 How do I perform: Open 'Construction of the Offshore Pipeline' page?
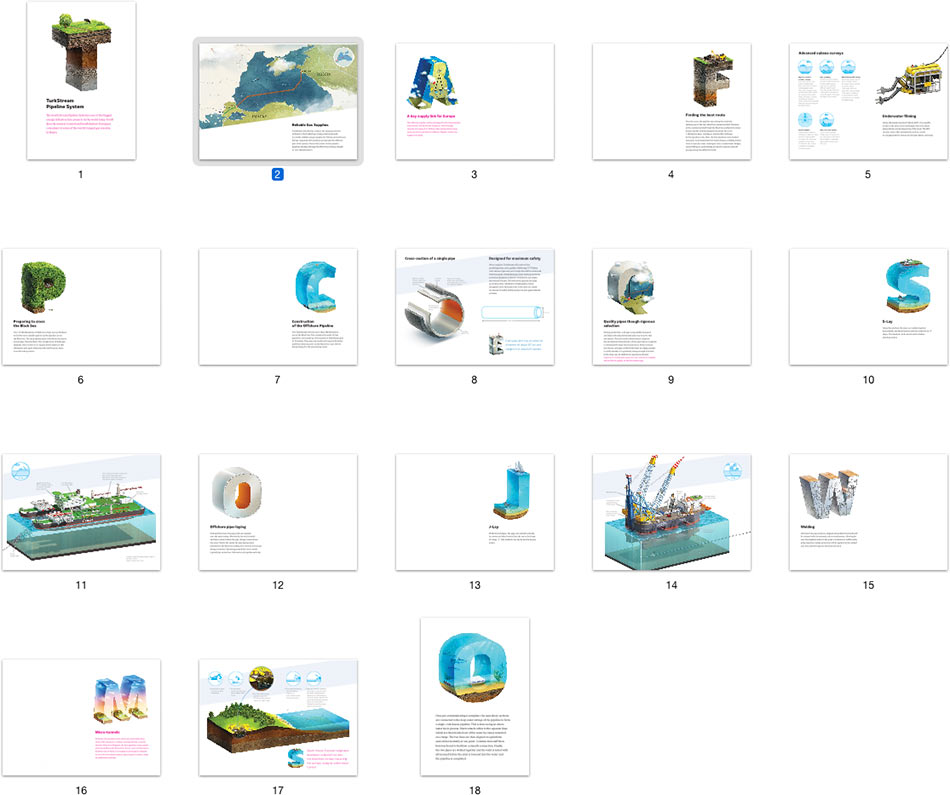[278, 306]
